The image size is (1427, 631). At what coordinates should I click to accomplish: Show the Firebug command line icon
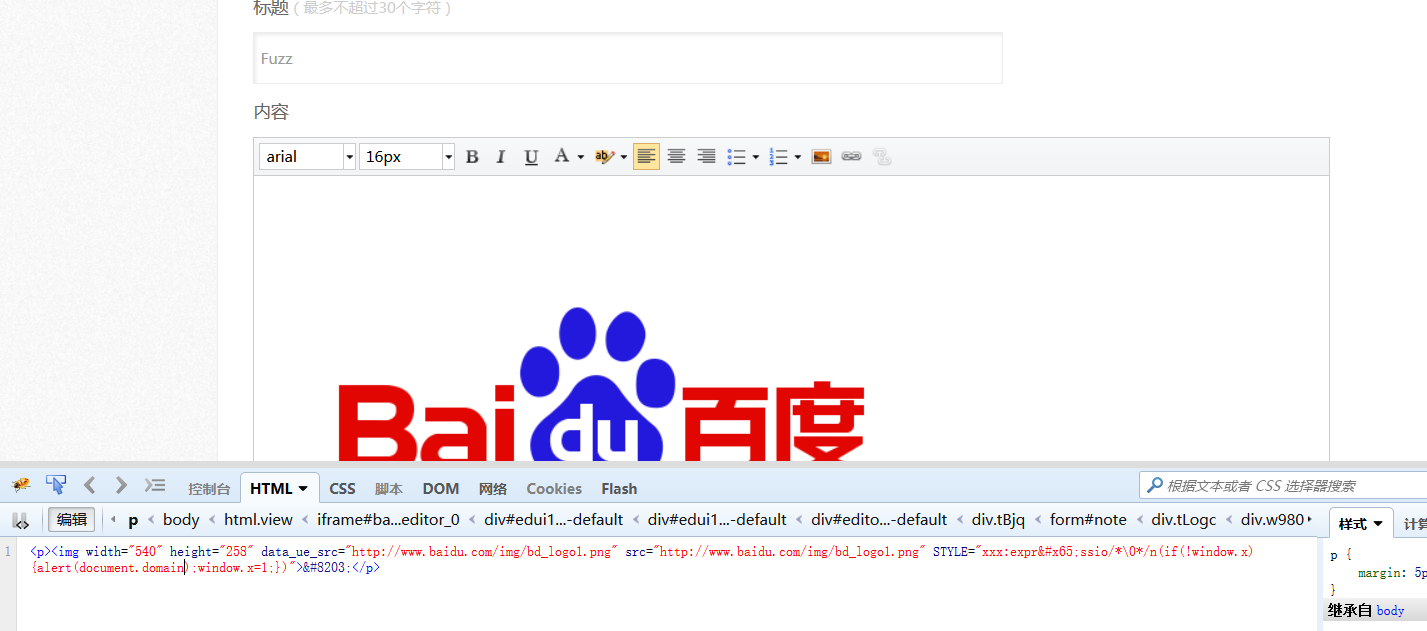pos(154,485)
